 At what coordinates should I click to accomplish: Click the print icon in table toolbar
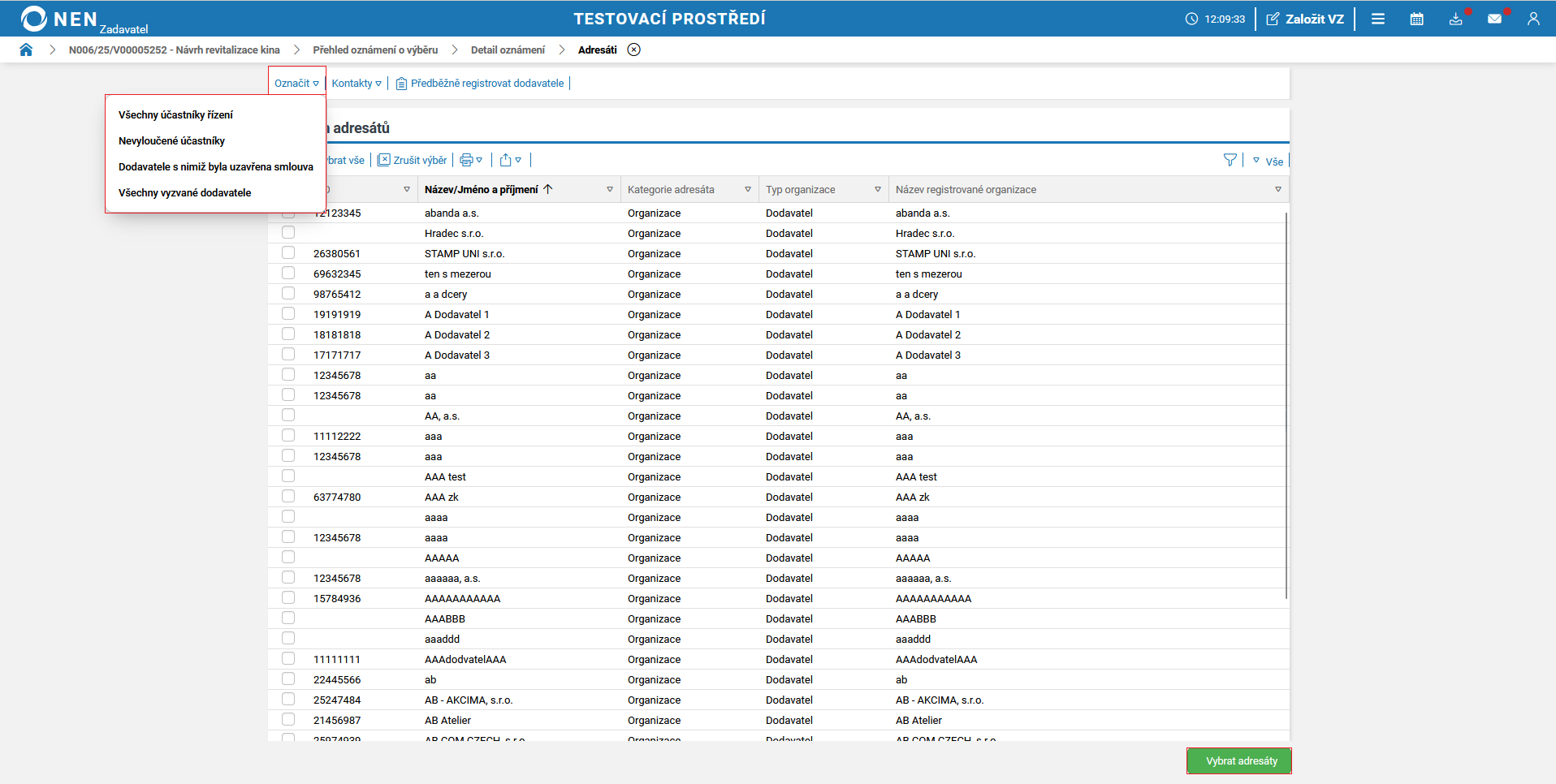(x=466, y=161)
